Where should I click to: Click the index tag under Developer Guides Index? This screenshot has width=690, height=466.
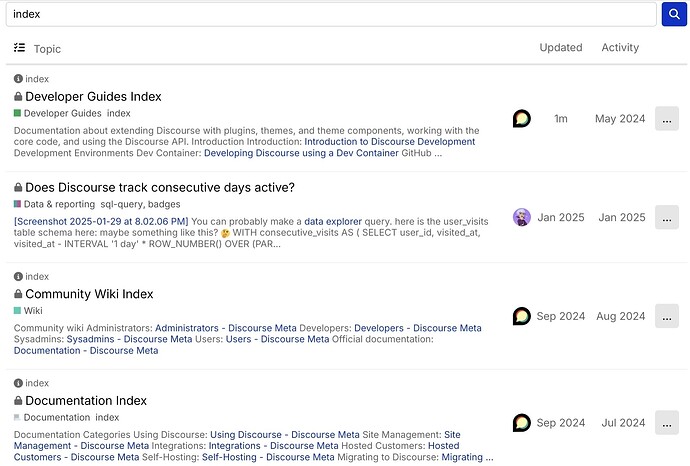(119, 113)
